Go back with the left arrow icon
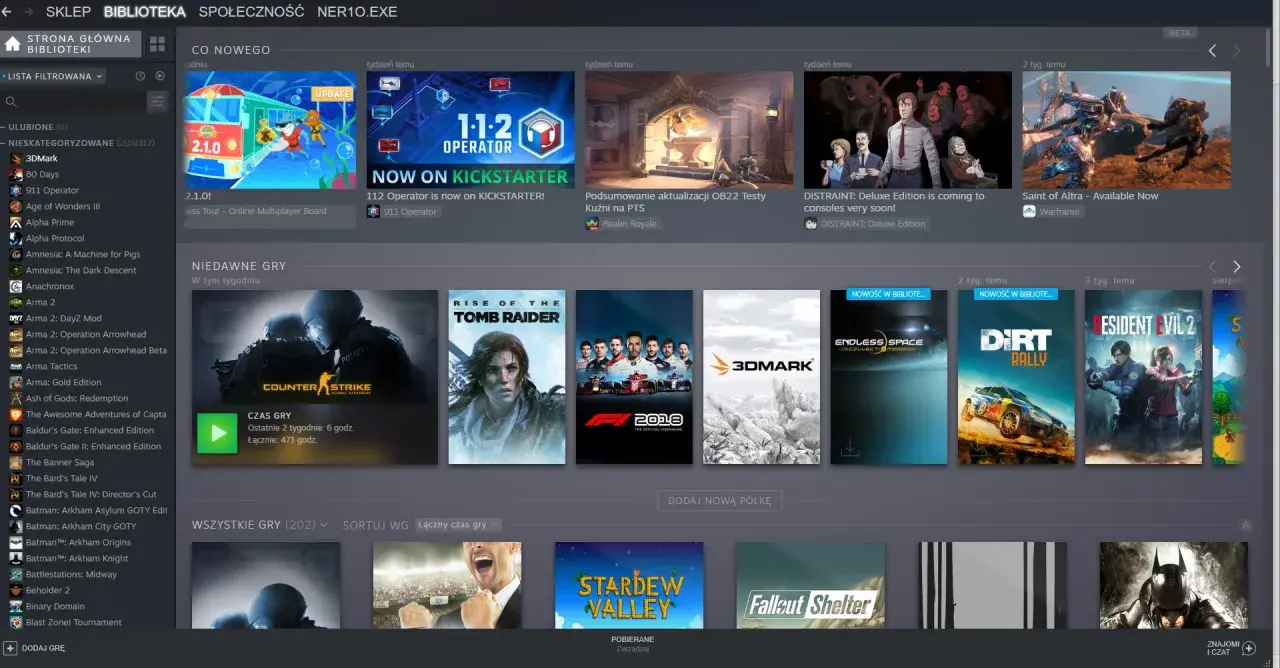1280x668 pixels. click(7, 12)
